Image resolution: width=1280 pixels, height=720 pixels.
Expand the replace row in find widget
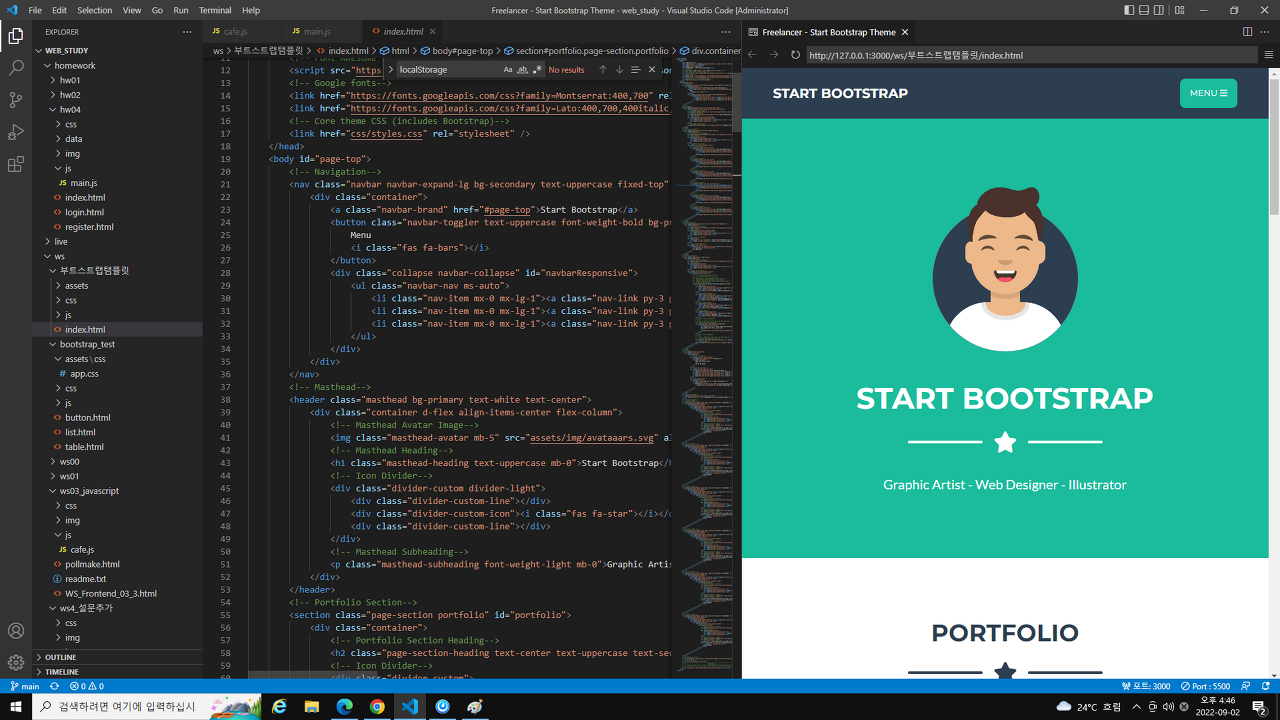pyautogui.click(x=391, y=70)
